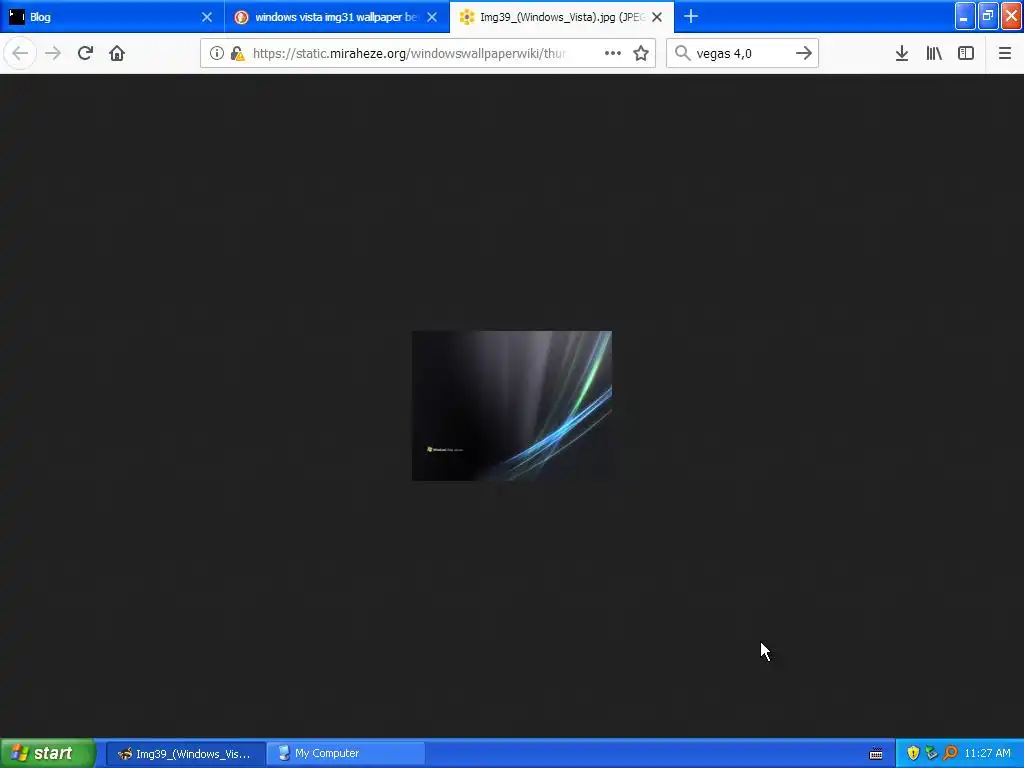Bookmark this page with the star
This screenshot has height=768, width=1024.
pyautogui.click(x=641, y=53)
